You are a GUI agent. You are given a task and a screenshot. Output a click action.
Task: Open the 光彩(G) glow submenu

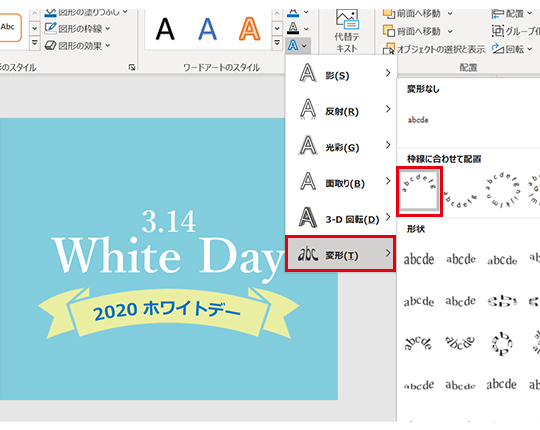pyautogui.click(x=341, y=146)
